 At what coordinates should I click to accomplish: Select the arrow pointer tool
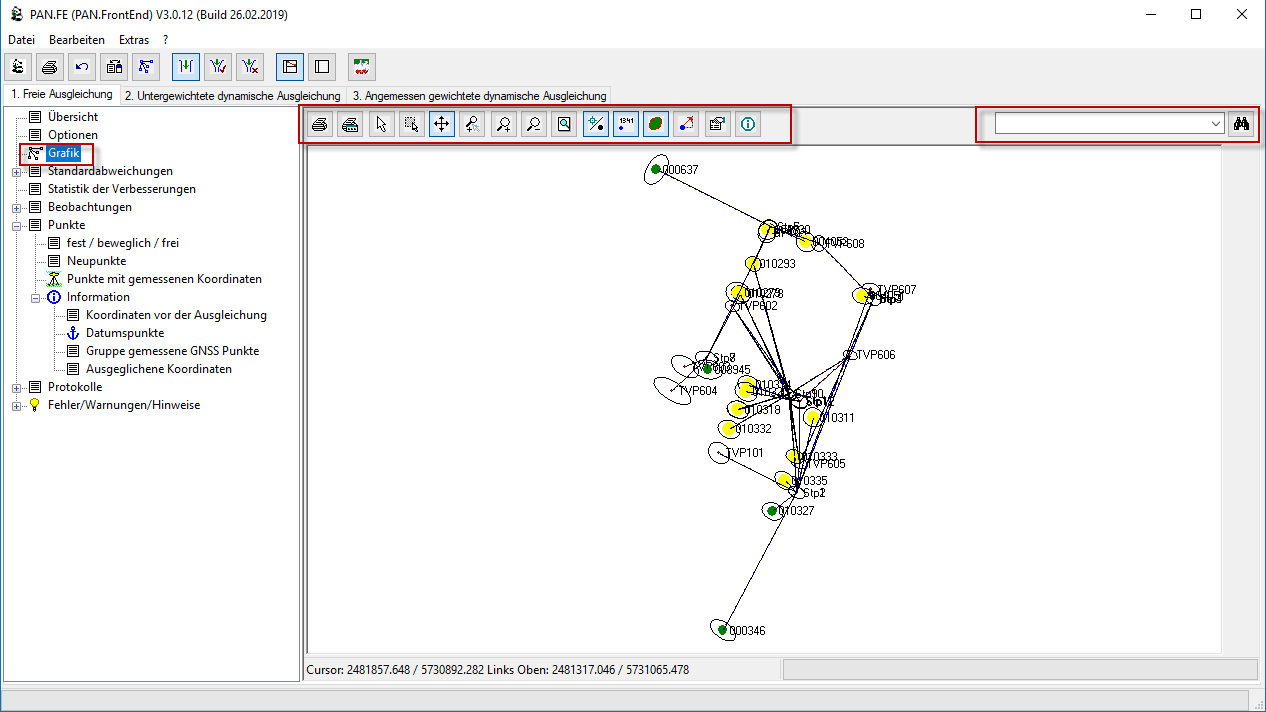(380, 125)
